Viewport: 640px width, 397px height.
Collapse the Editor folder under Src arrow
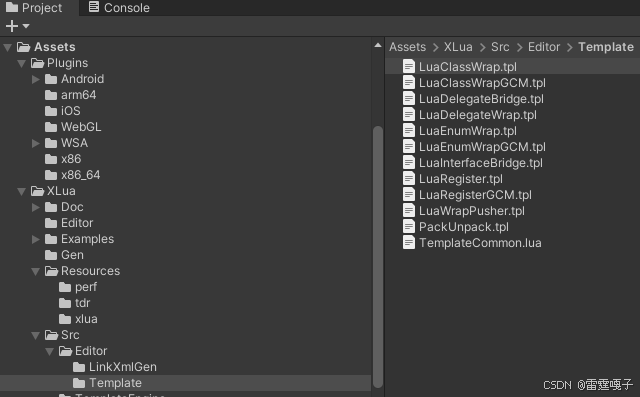pos(50,351)
